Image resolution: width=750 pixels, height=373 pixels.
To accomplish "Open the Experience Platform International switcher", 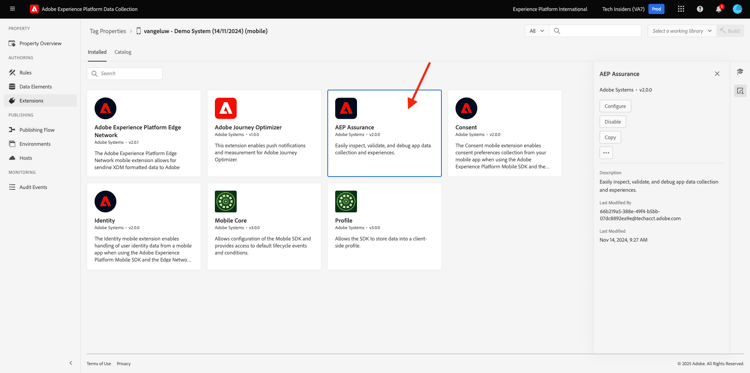I will (550, 9).
